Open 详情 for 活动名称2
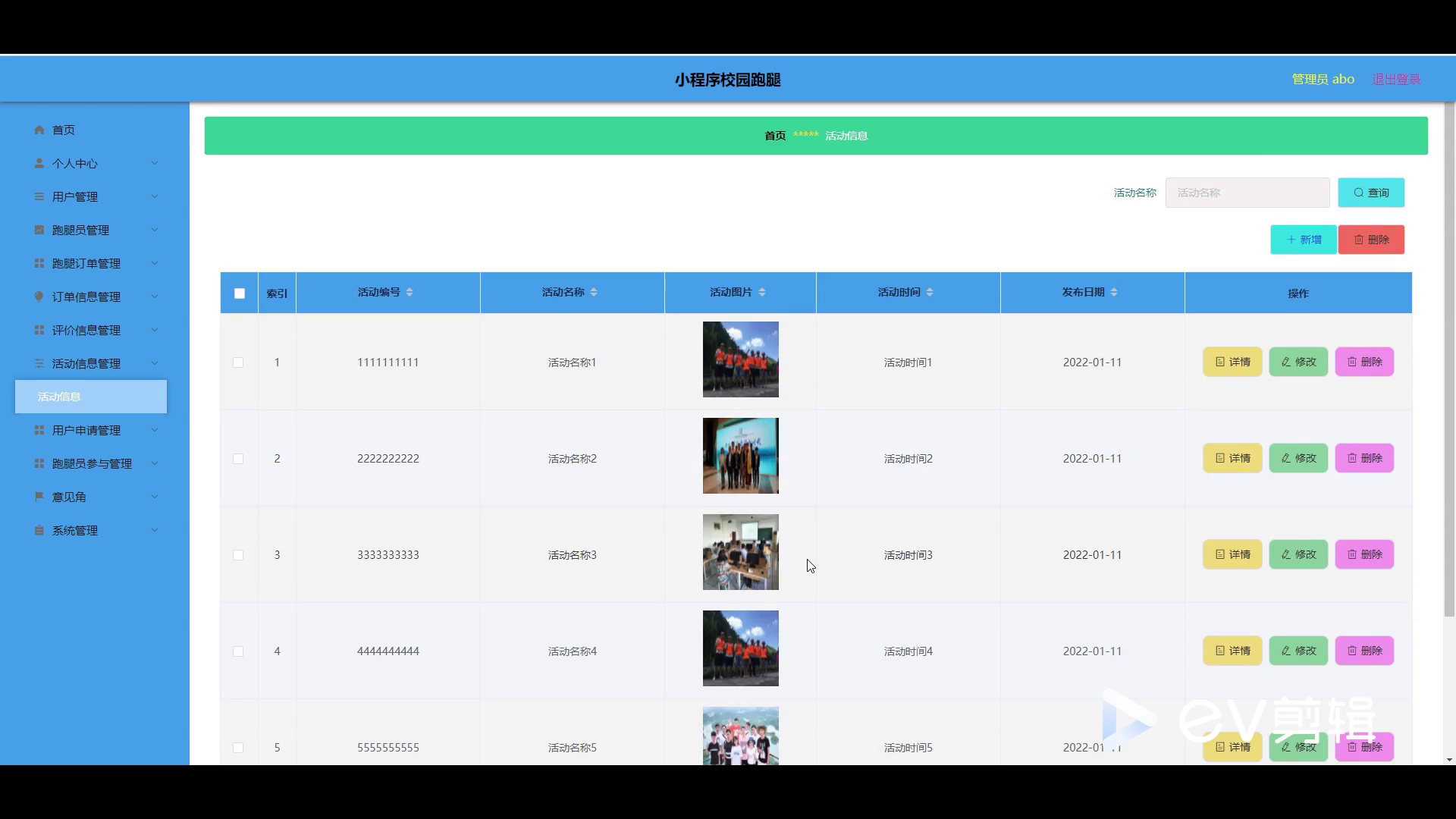 pyautogui.click(x=1232, y=458)
